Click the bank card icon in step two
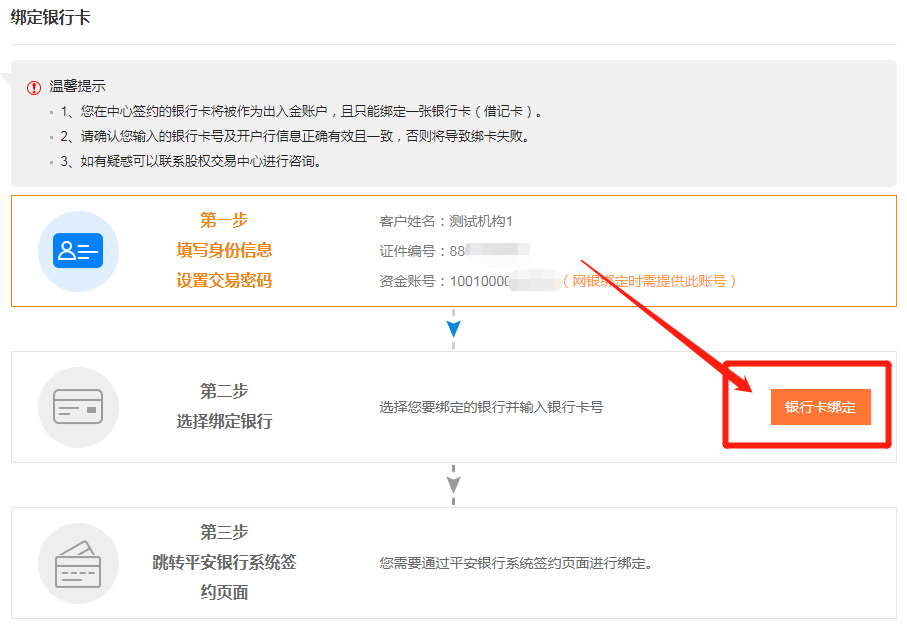The width and height of the screenshot is (907, 632). (x=78, y=407)
